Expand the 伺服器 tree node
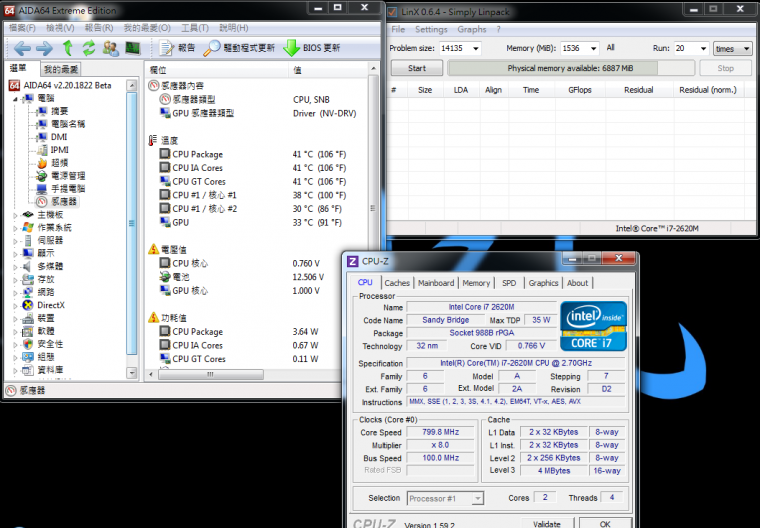Screen dimensions: 760x528 click(x=16, y=240)
